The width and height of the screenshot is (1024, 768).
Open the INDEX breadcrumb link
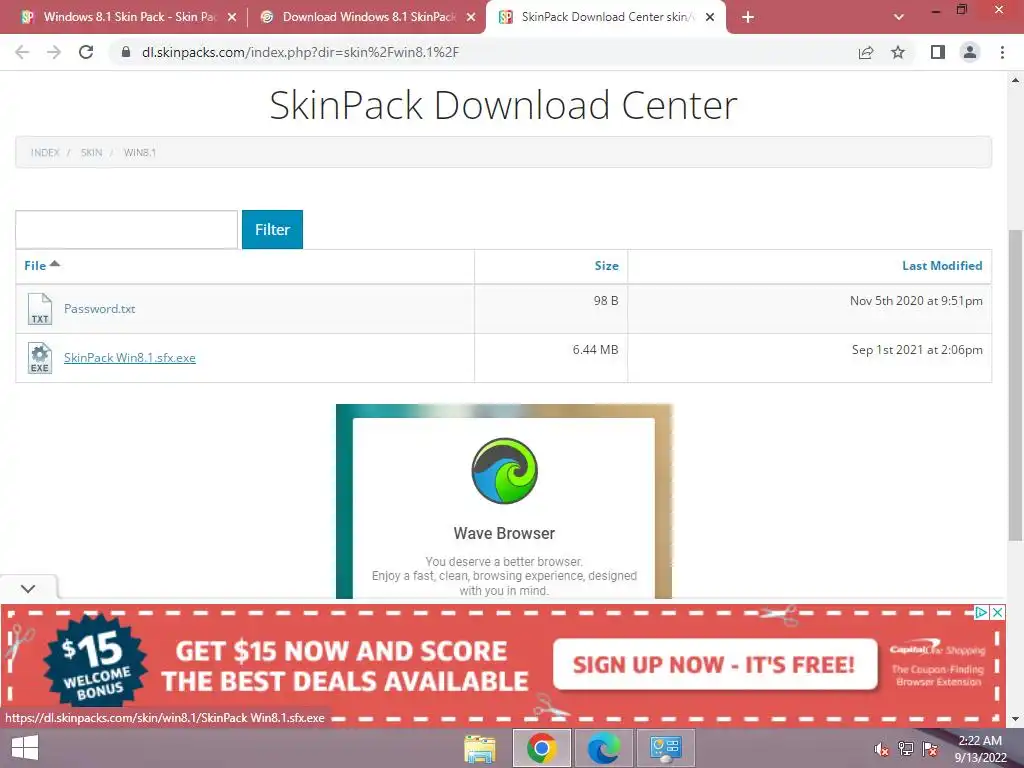[45, 153]
